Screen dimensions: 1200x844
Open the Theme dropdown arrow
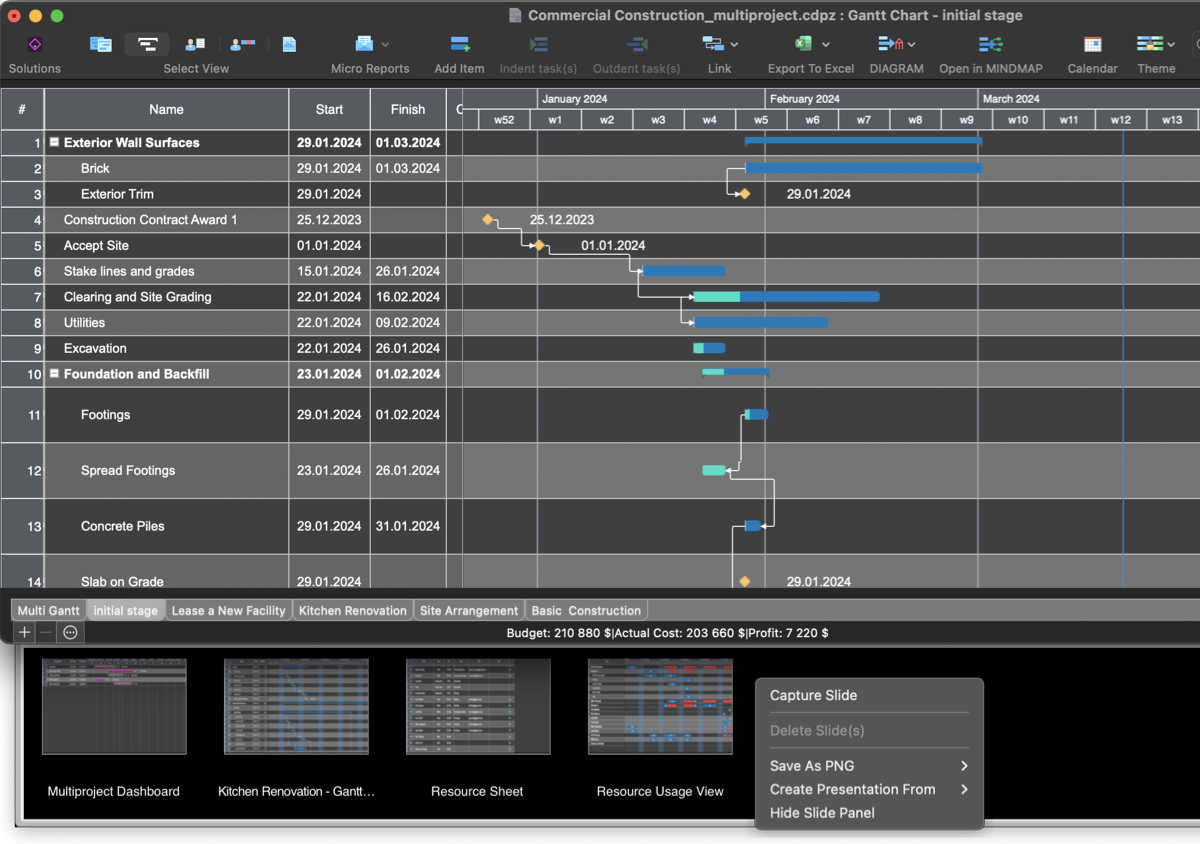(1173, 44)
